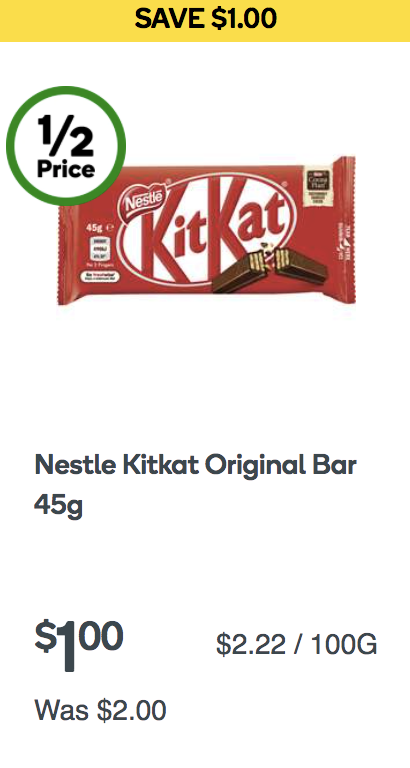Click the white pill label on the wrapper
Image resolution: width=410 pixels, height=768 pixels.
coord(100,277)
